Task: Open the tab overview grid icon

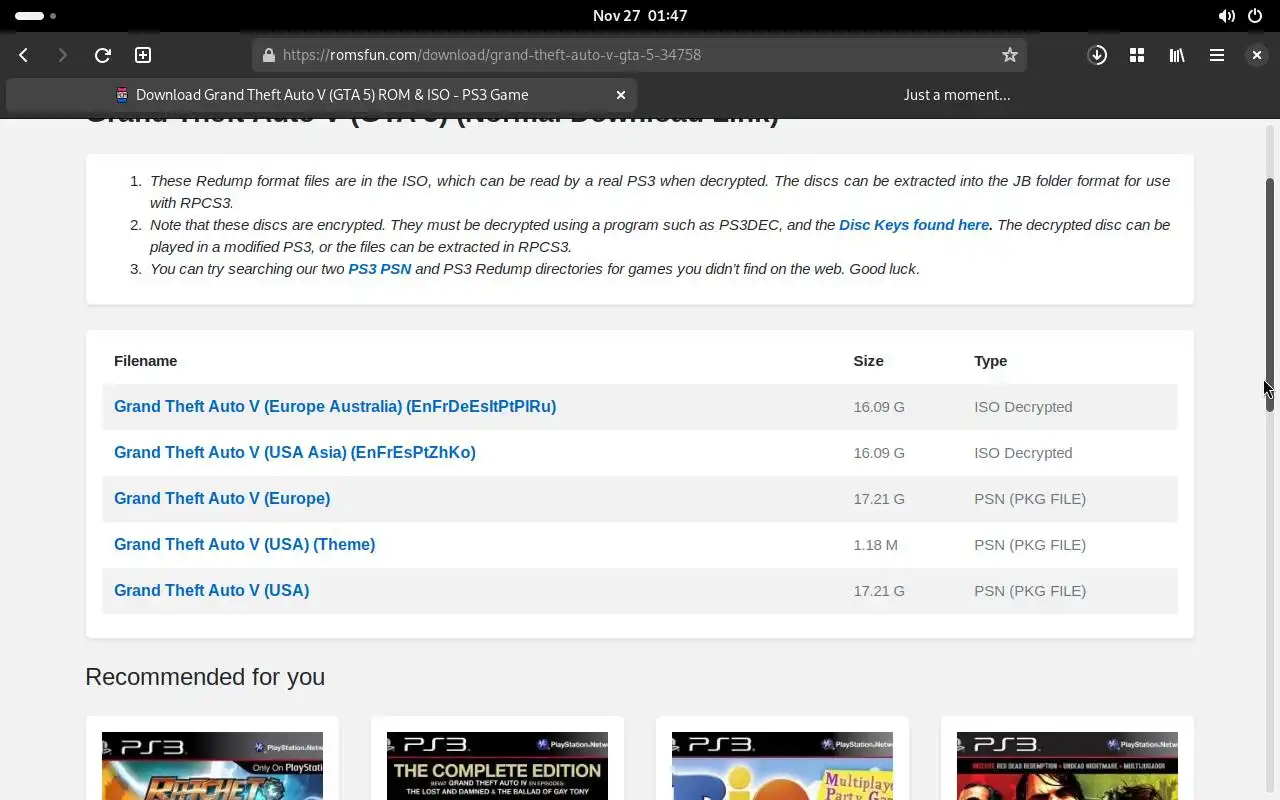Action: 1137,55
